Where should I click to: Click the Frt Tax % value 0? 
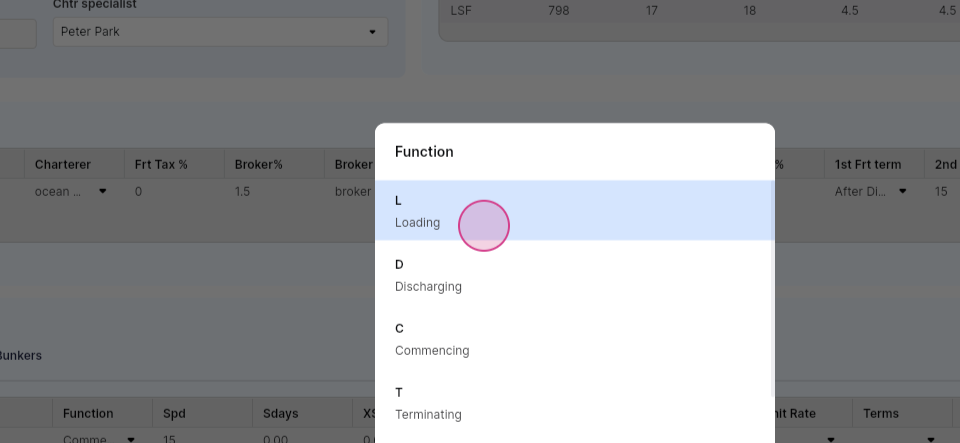[x=138, y=192]
